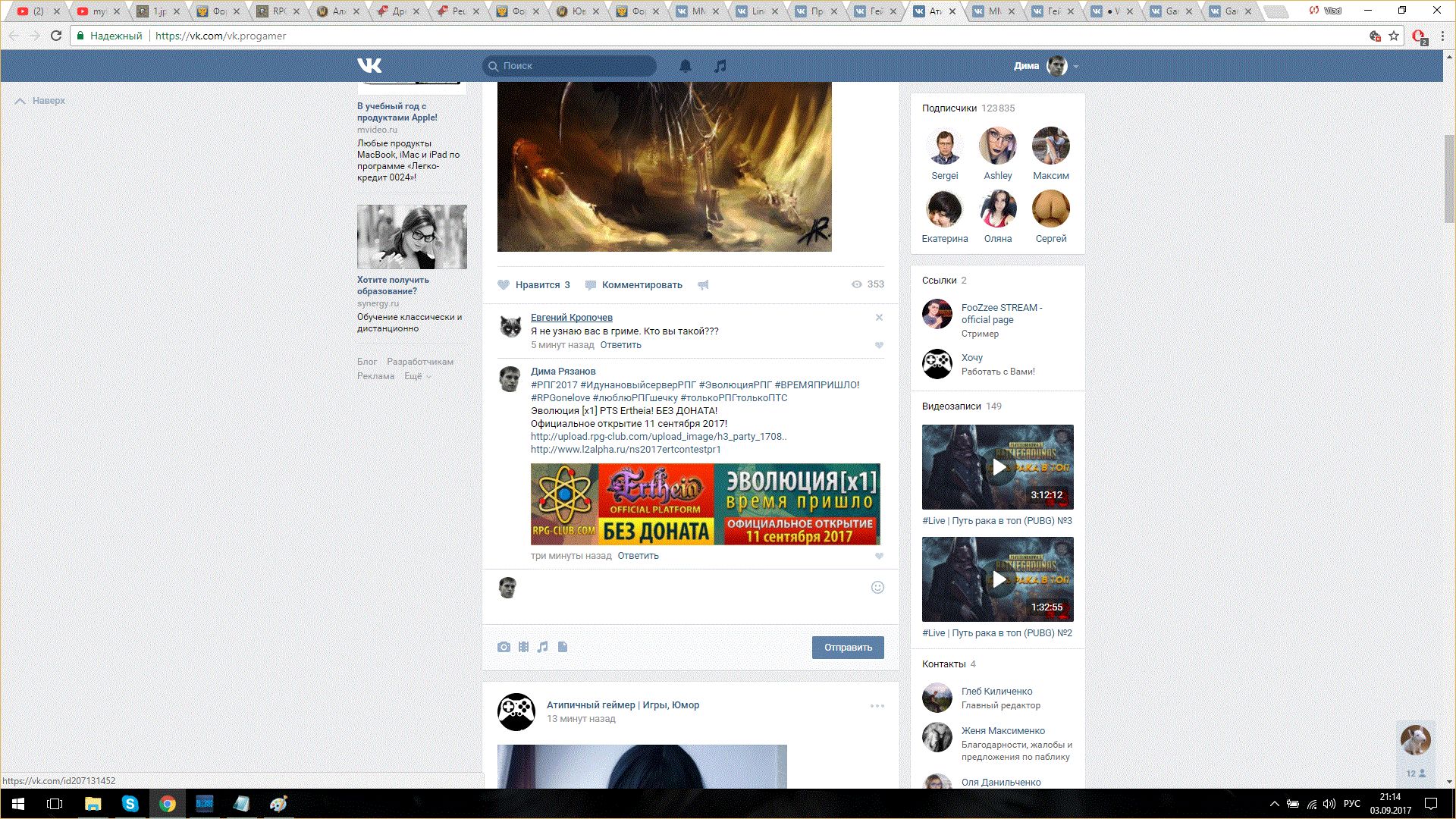
Task: Attach a photo with camera icon
Action: pyautogui.click(x=504, y=647)
